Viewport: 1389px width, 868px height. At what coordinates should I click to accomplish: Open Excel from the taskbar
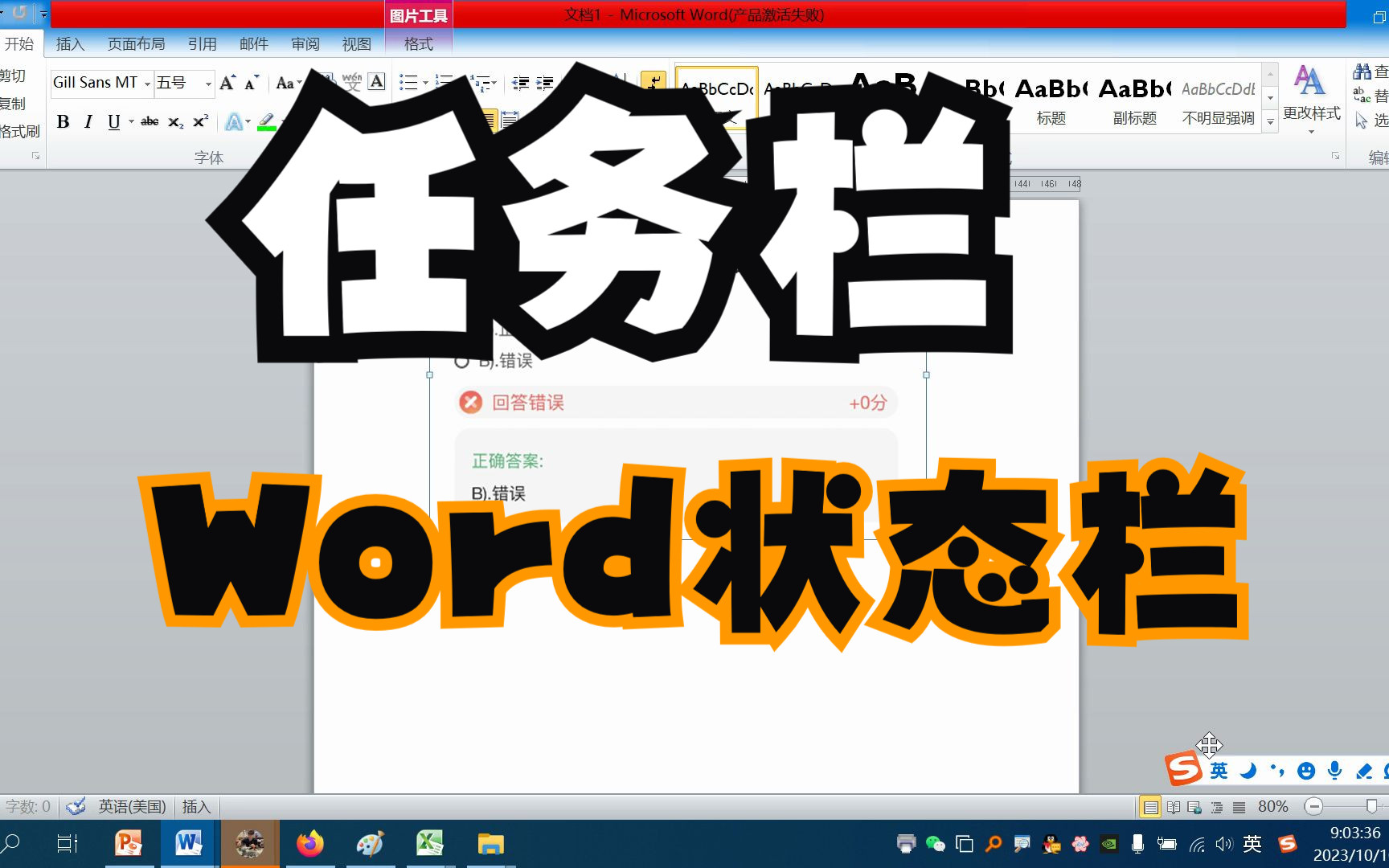(x=430, y=844)
